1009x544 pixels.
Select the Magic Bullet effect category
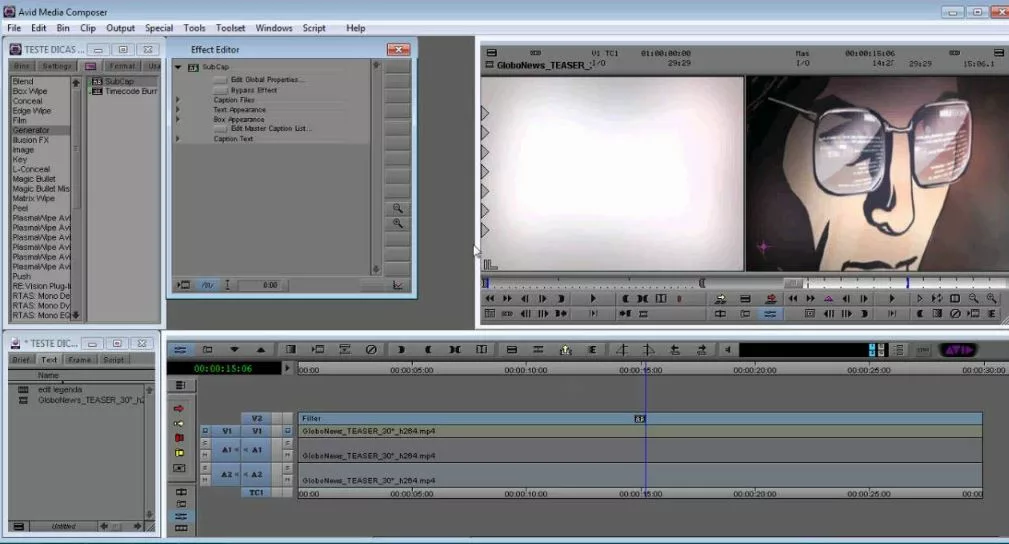(34, 179)
